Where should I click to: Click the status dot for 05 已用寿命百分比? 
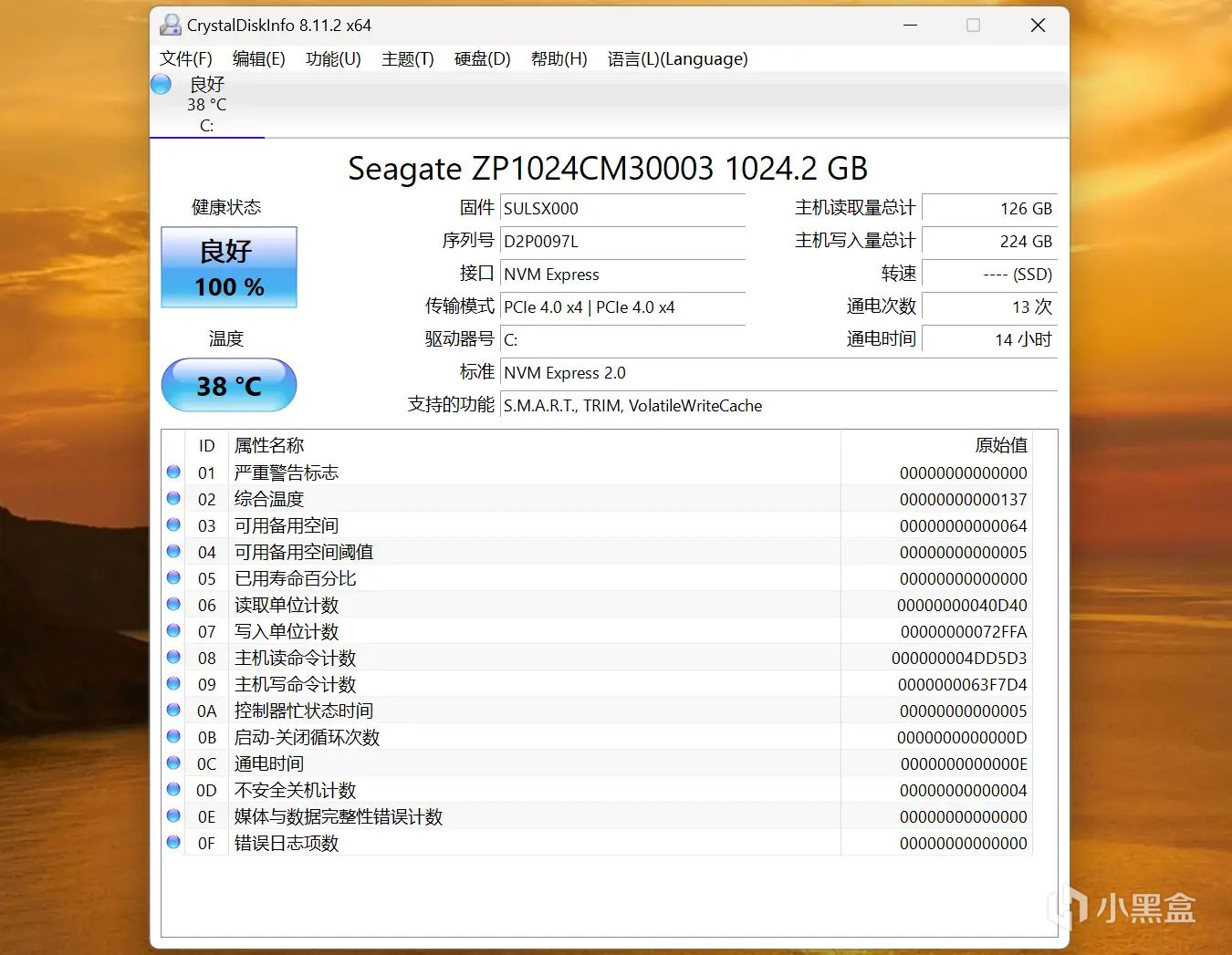173,578
